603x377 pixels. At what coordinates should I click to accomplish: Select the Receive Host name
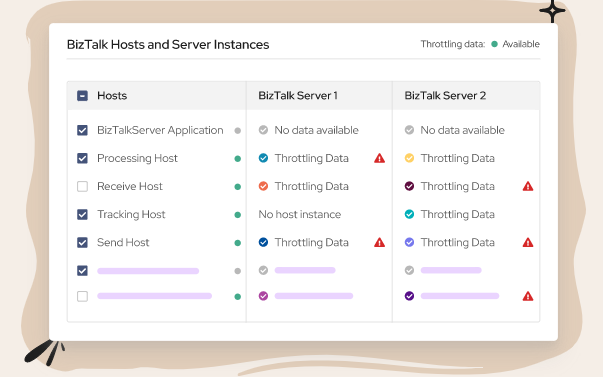pyautogui.click(x=130, y=187)
